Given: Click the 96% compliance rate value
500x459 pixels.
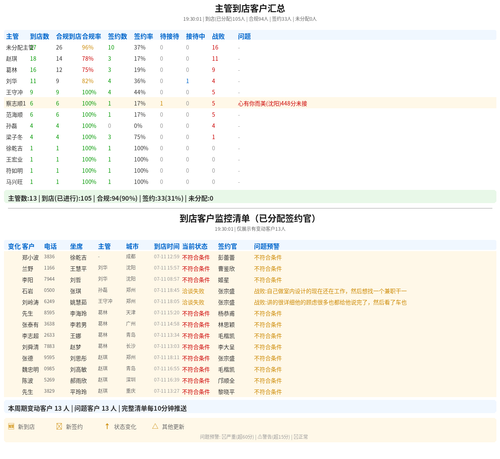Looking at the screenshot, I should point(88,48).
